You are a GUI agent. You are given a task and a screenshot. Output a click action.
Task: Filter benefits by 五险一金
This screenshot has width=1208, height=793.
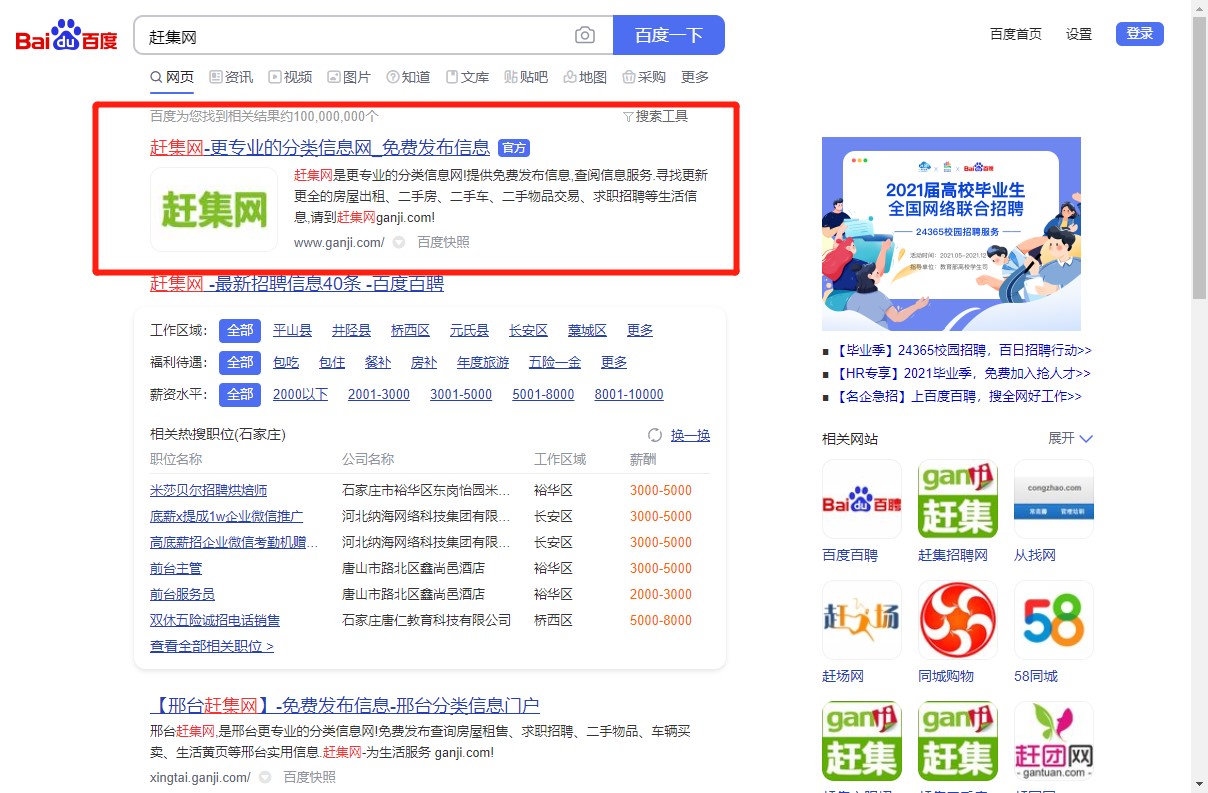(555, 363)
